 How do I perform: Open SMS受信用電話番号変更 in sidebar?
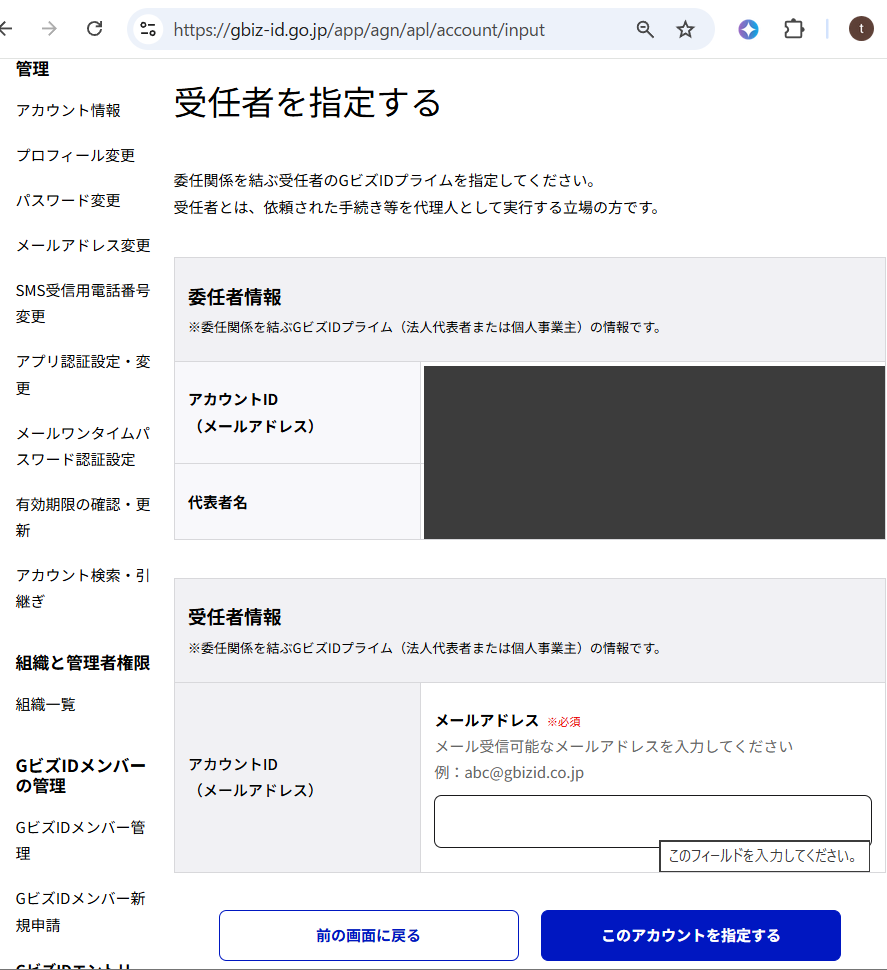83,303
